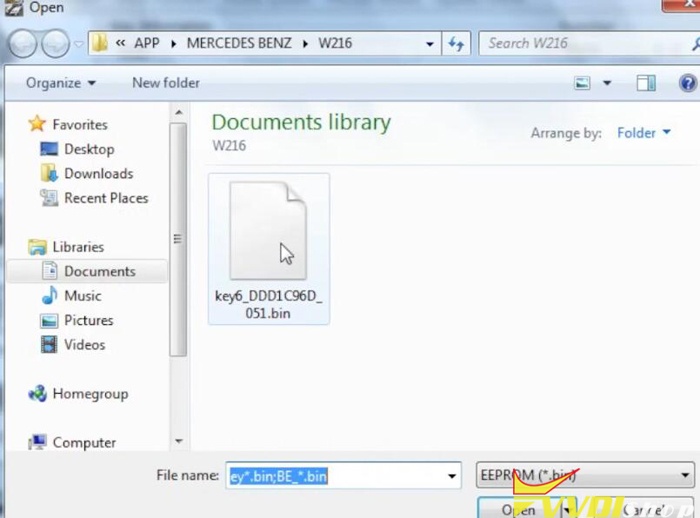
Task: Click the Open dialog title icon
Action: 13,8
